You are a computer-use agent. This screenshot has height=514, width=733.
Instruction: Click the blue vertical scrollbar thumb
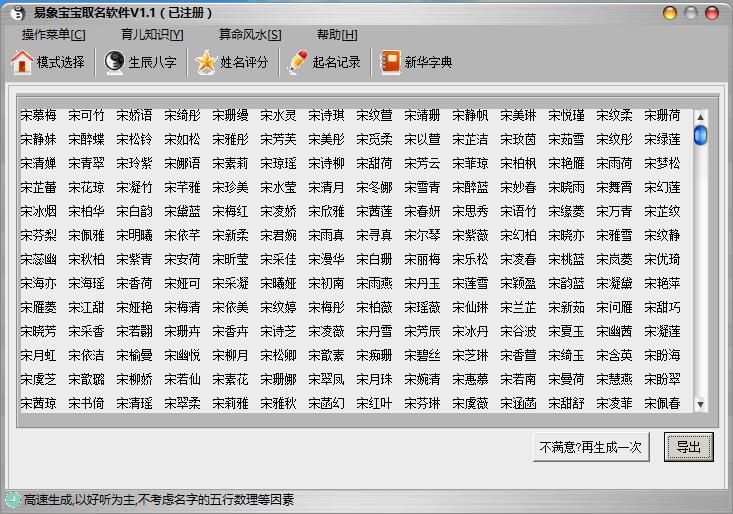point(700,135)
